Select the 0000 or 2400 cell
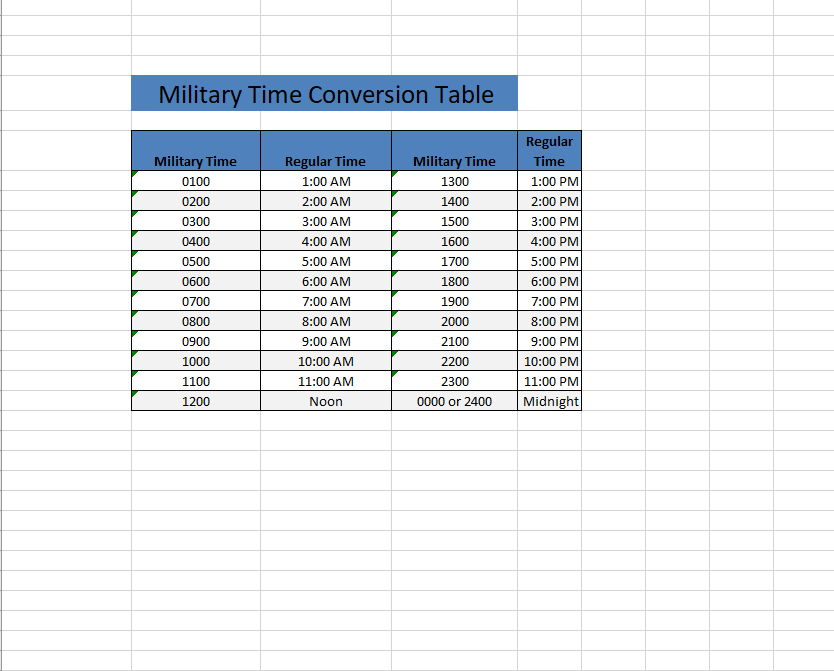Viewport: 834px width, 671px height. pyautogui.click(x=454, y=401)
